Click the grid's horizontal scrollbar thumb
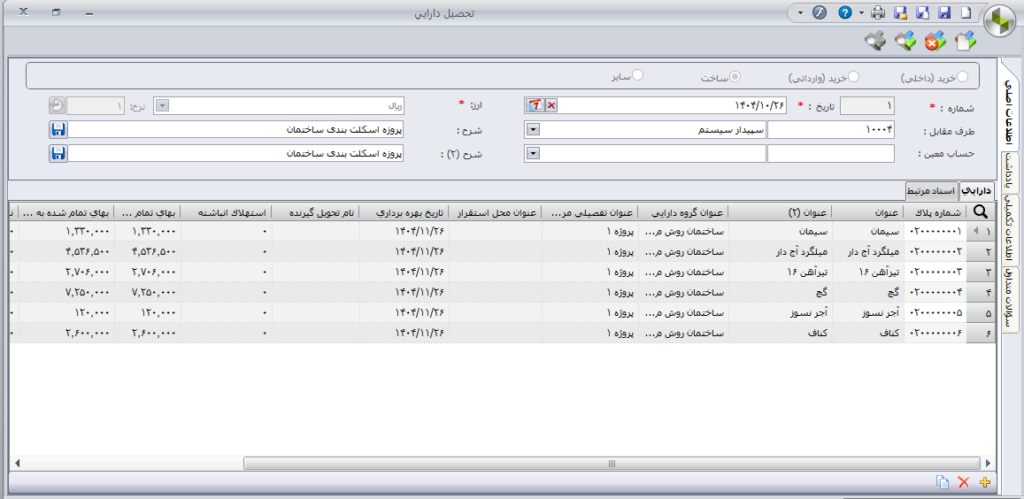Image resolution: width=1024 pixels, height=499 pixels. (x=610, y=463)
